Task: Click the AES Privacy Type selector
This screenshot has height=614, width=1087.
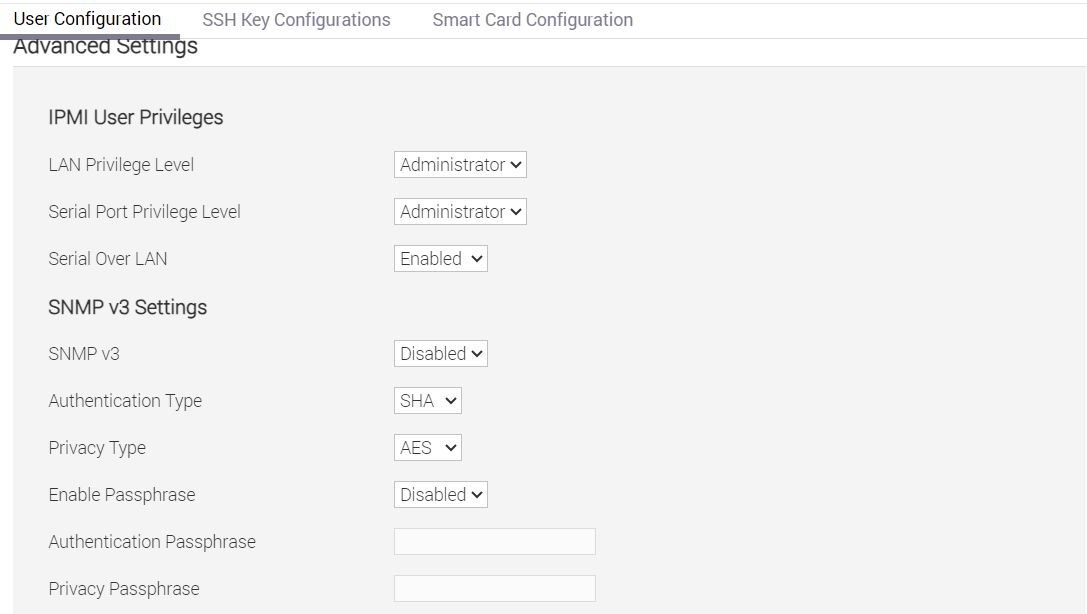Action: [427, 447]
